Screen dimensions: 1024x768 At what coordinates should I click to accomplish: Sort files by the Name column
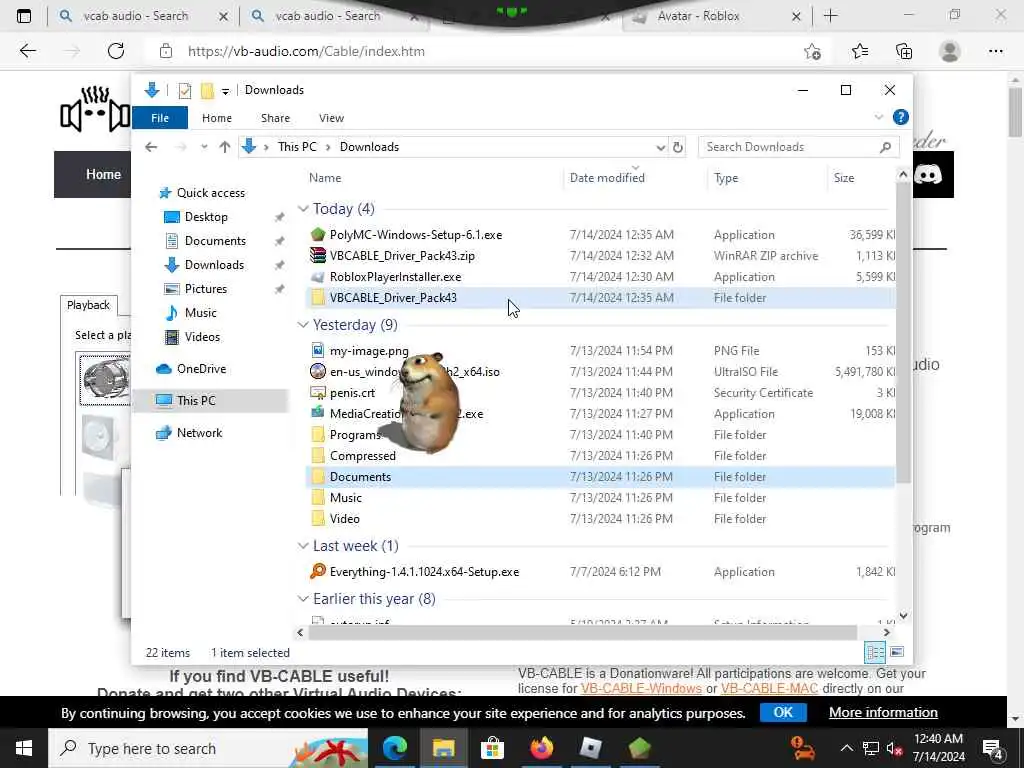point(325,178)
